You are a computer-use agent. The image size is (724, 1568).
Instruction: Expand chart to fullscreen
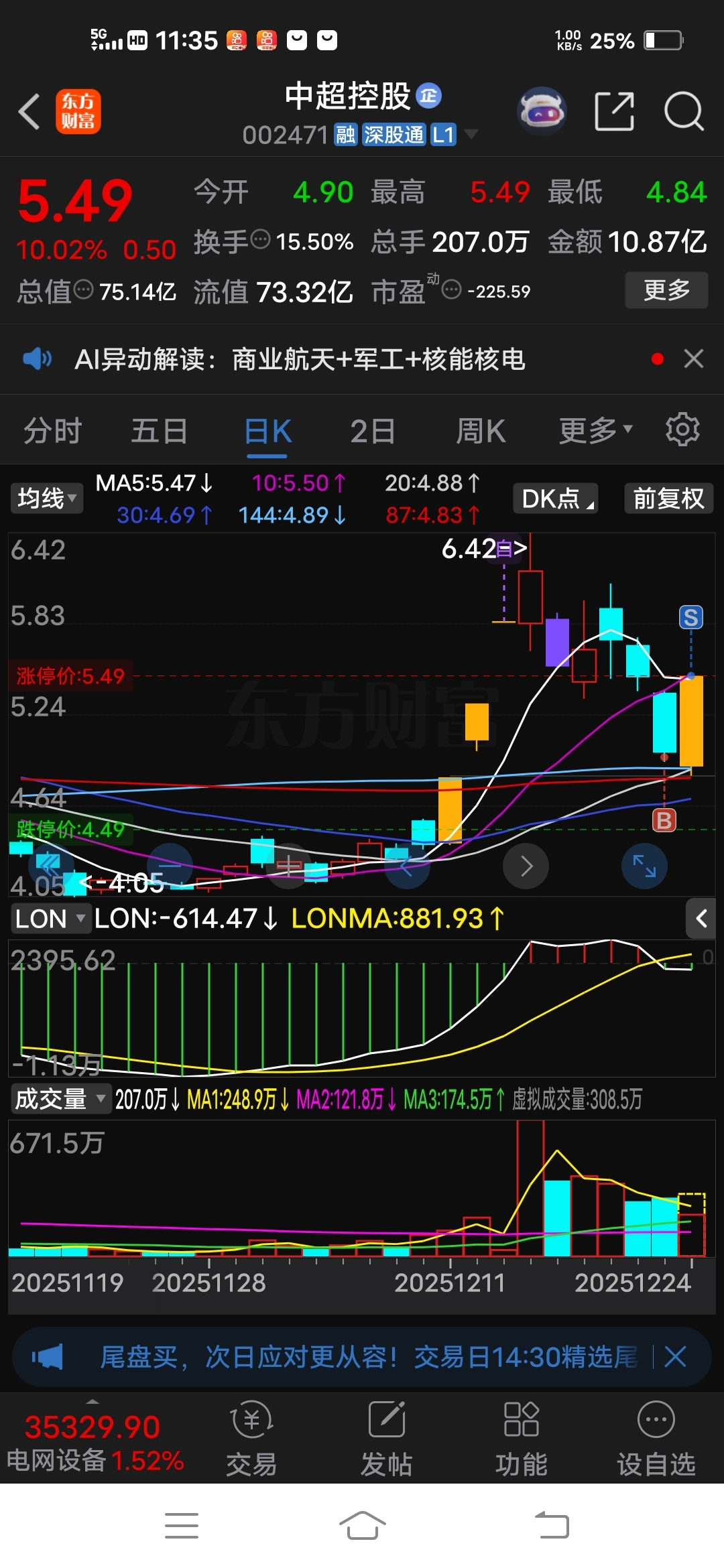(x=645, y=866)
